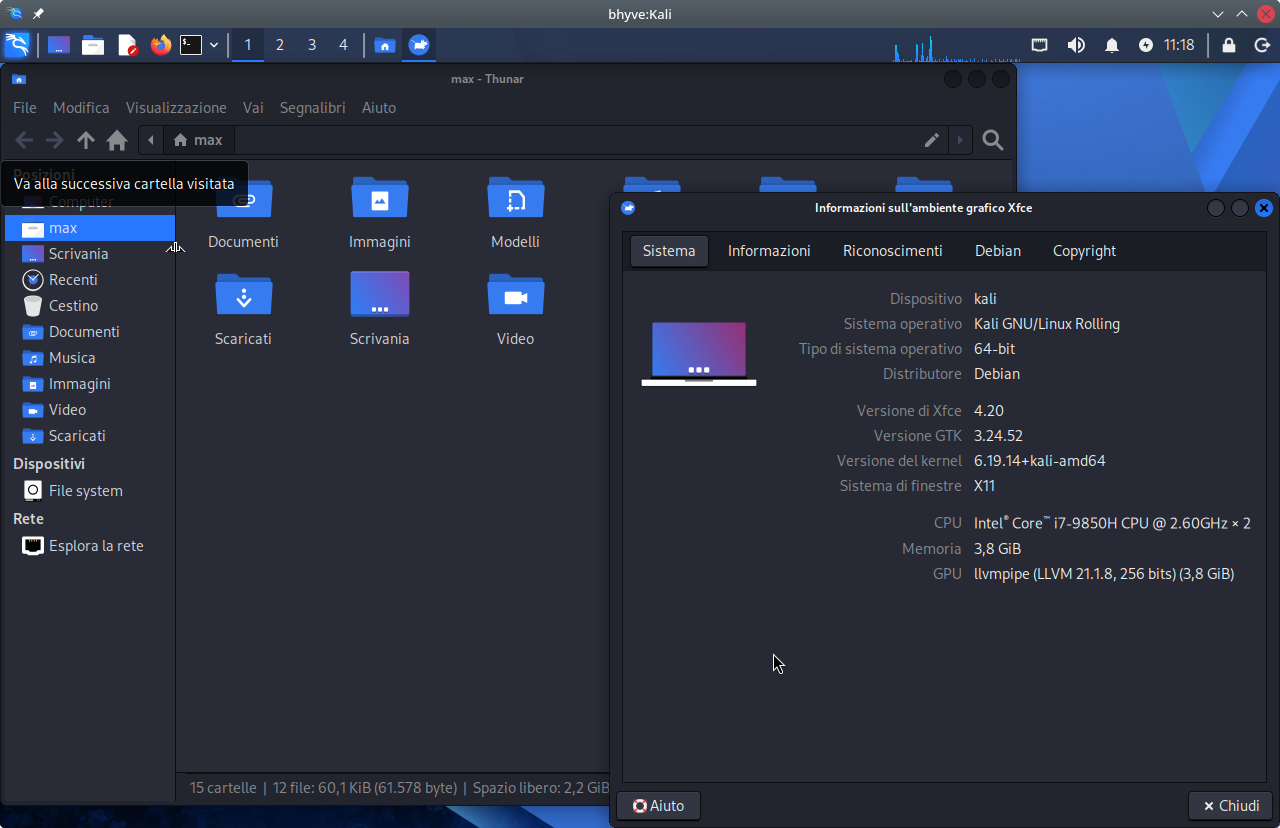The height and width of the screenshot is (828, 1280).
Task: Open the Visualizzazione menu
Action: [x=176, y=108]
